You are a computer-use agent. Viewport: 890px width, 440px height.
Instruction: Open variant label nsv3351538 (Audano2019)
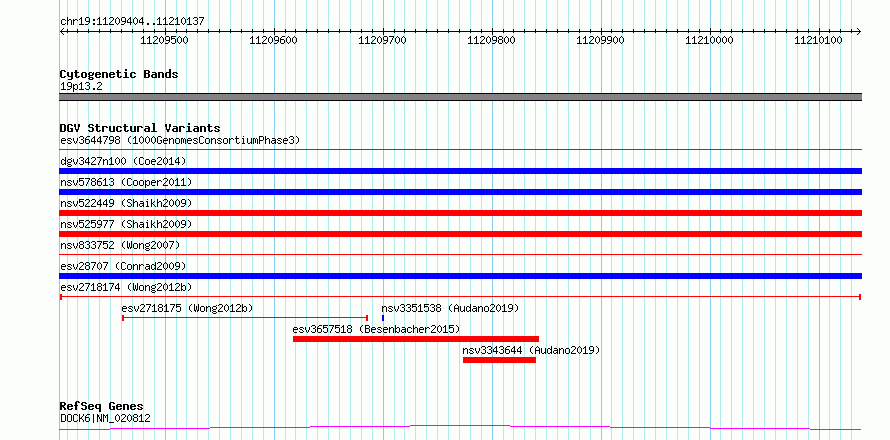pos(450,308)
